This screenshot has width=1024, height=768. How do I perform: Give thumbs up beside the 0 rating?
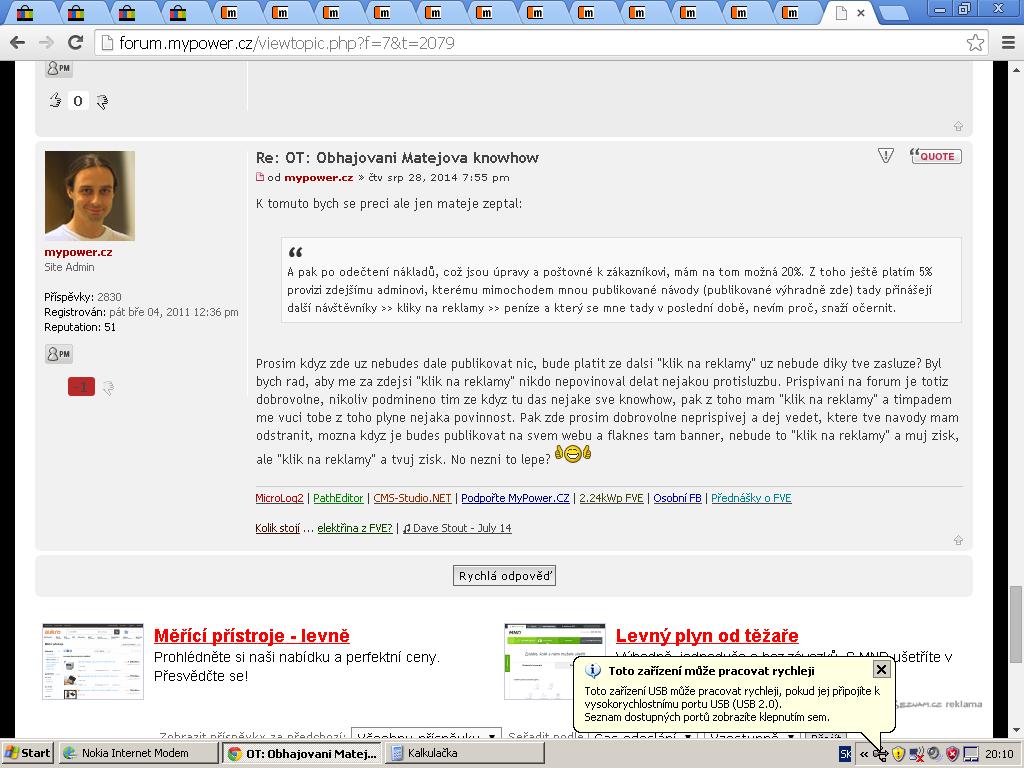coord(55,100)
